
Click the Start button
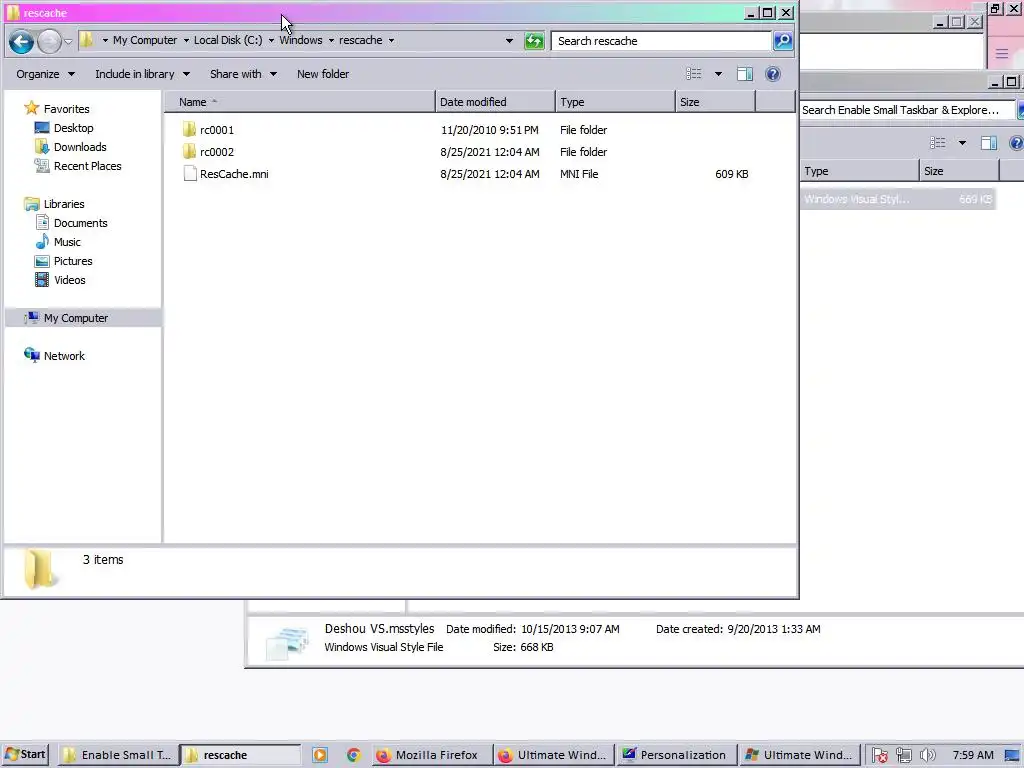pyautogui.click(x=25, y=755)
